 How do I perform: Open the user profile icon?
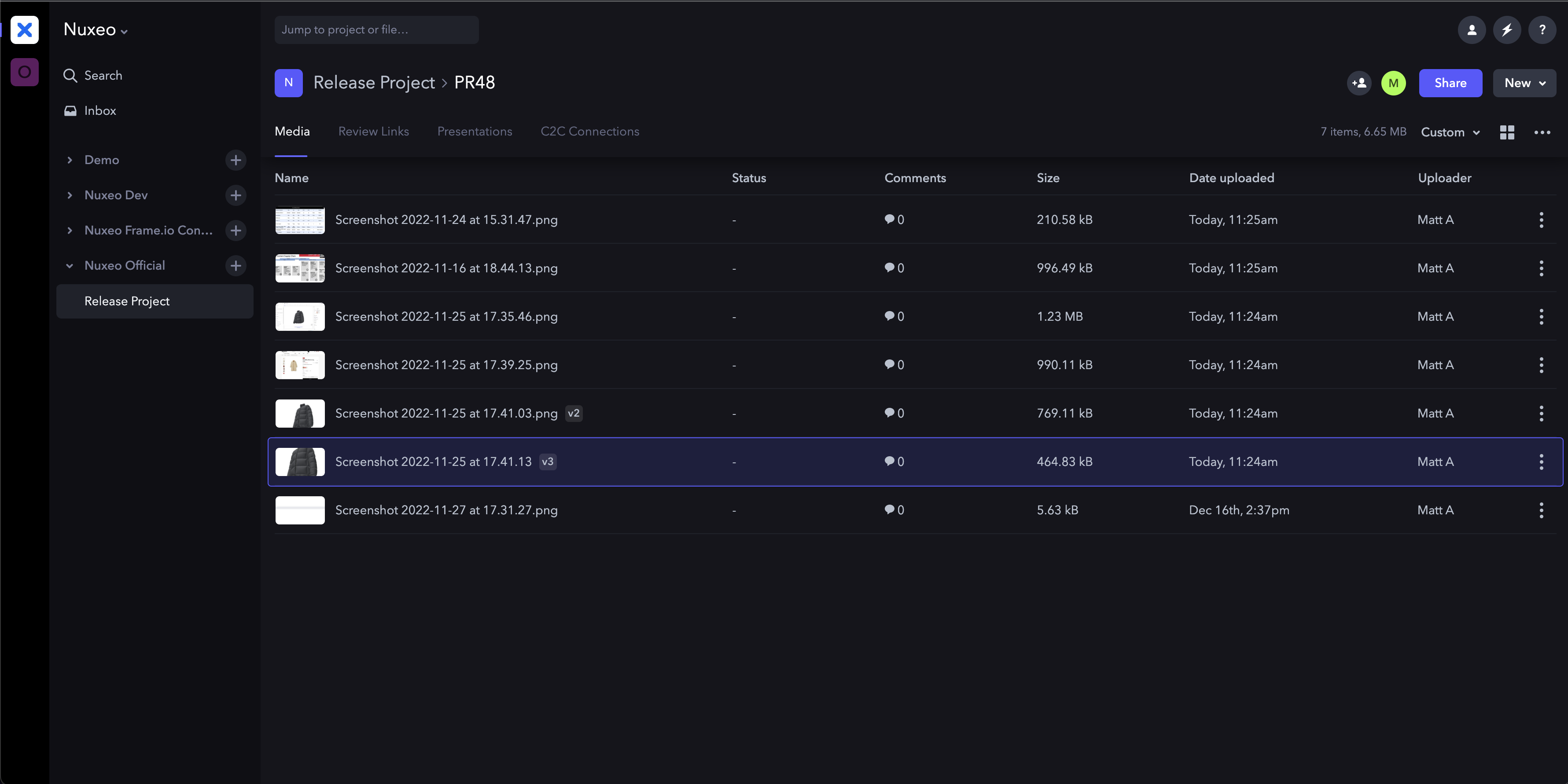click(1471, 30)
